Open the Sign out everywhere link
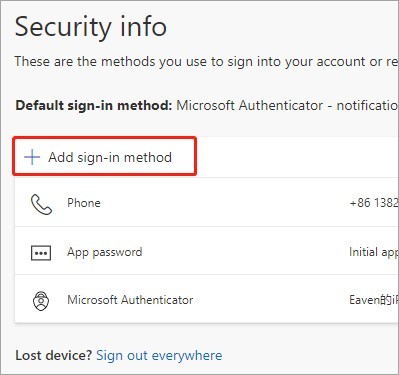 (159, 355)
